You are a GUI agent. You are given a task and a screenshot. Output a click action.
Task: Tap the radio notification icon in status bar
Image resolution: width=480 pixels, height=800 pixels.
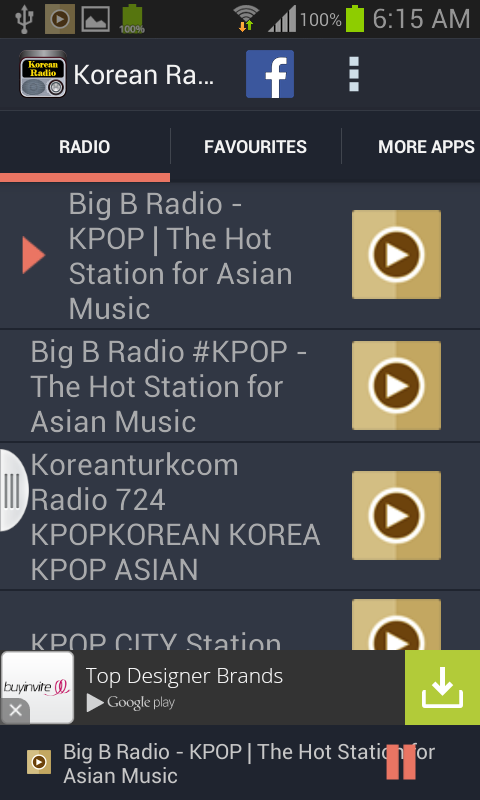pos(60,19)
